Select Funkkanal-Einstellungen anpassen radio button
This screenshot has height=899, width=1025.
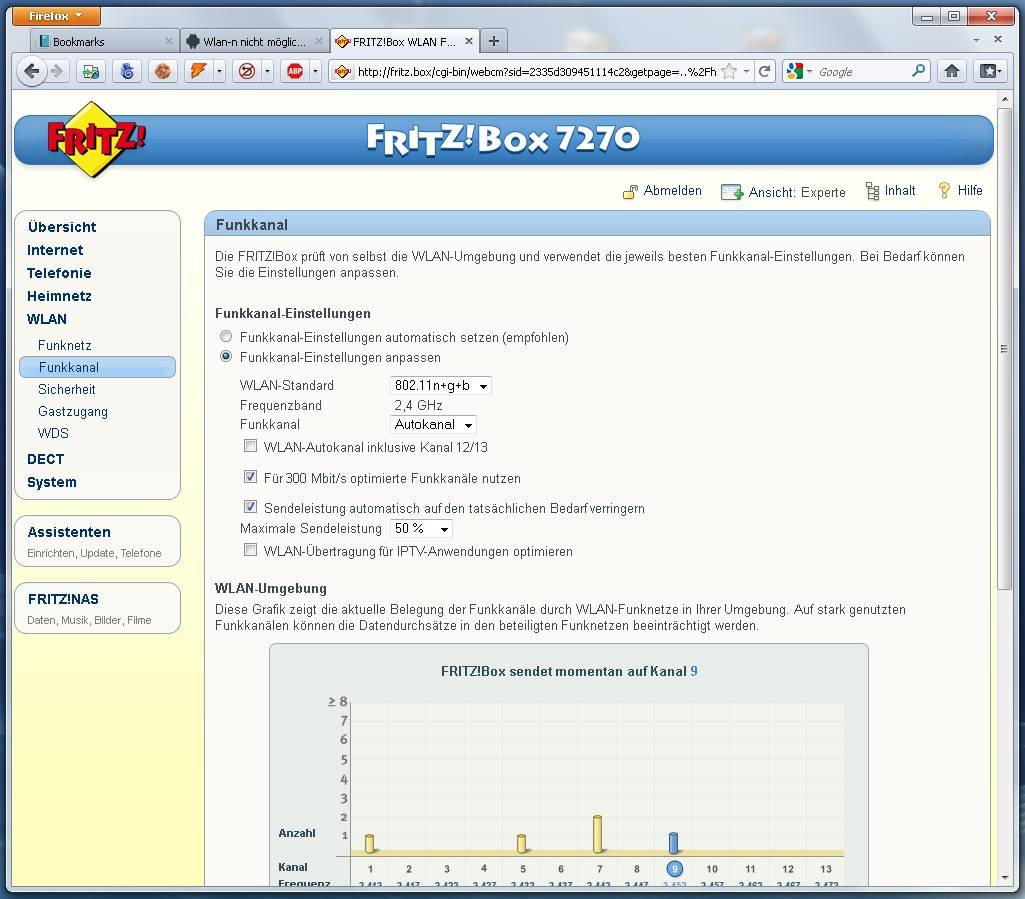pyautogui.click(x=226, y=356)
